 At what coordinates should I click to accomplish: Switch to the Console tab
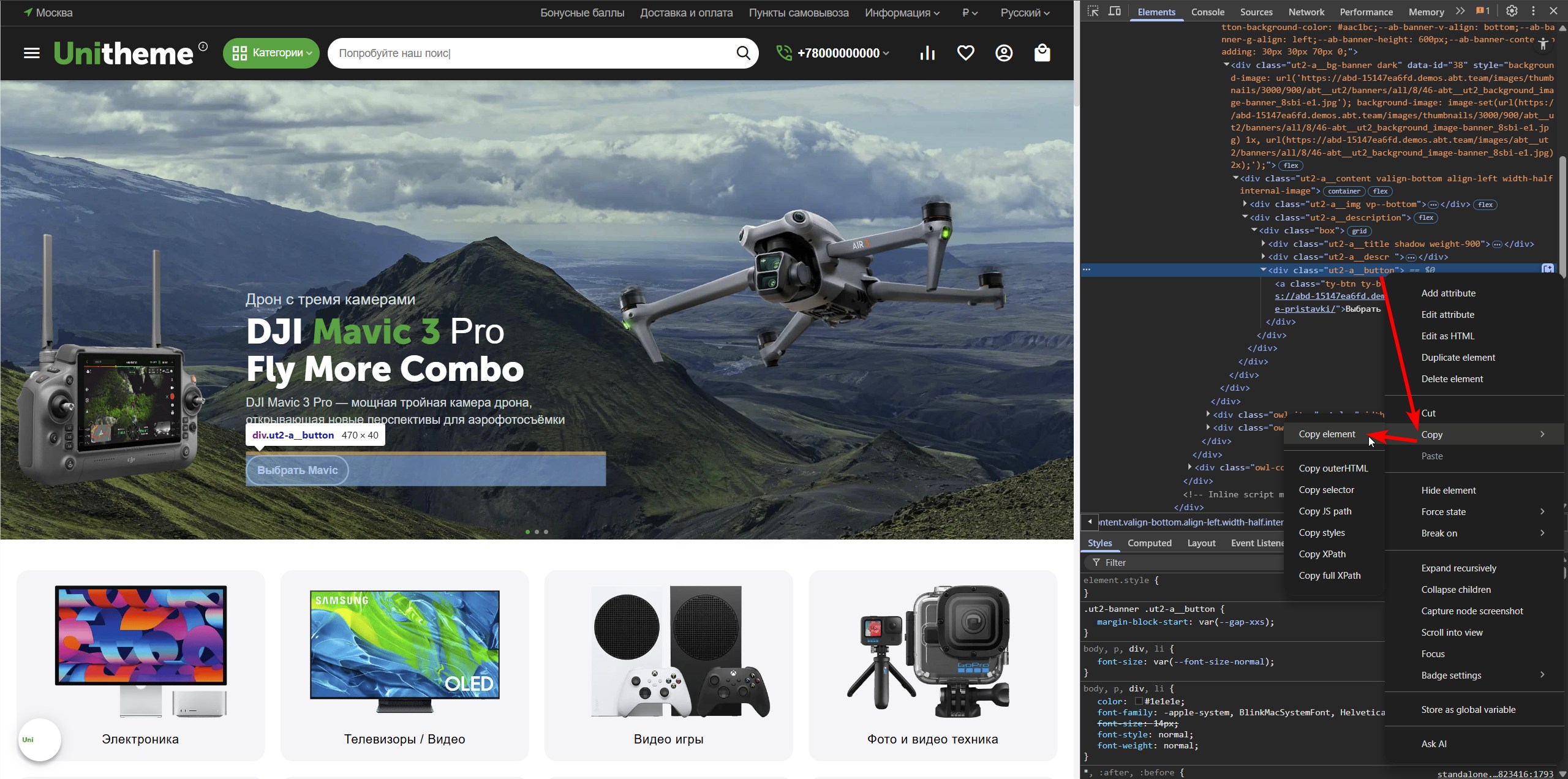1207,12
